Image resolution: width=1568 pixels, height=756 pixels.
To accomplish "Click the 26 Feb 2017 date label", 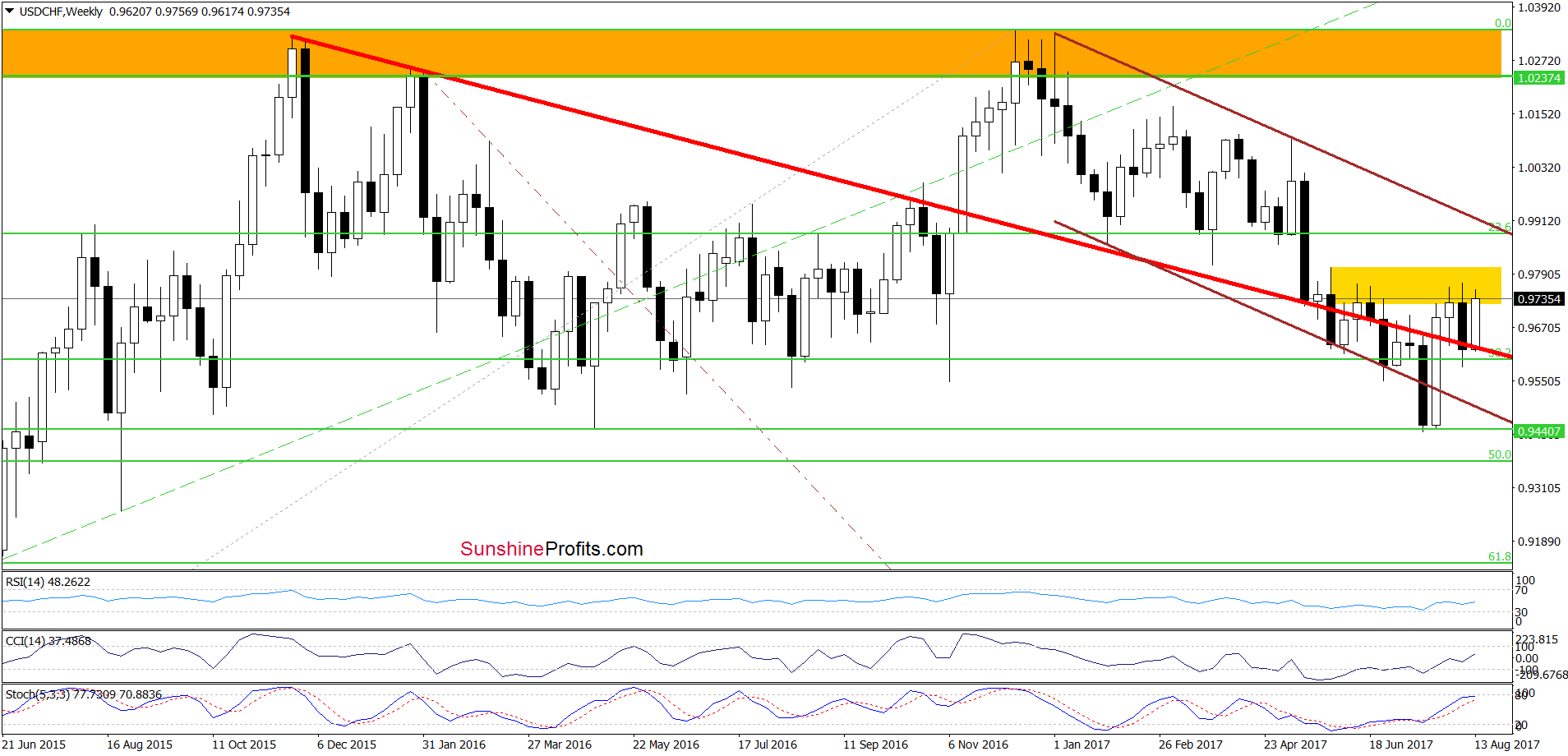I will point(1191,744).
